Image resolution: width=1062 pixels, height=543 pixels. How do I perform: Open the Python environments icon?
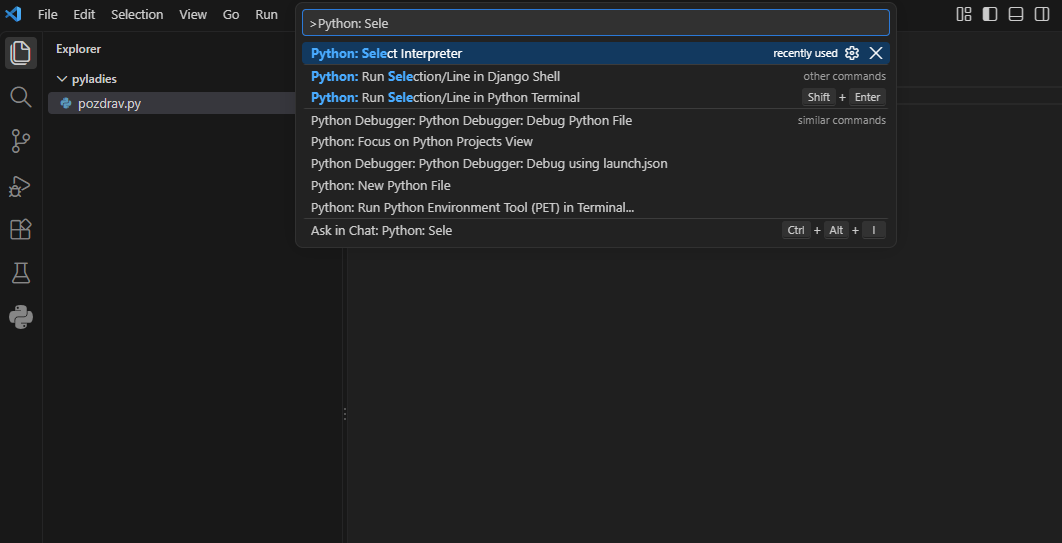(21, 318)
